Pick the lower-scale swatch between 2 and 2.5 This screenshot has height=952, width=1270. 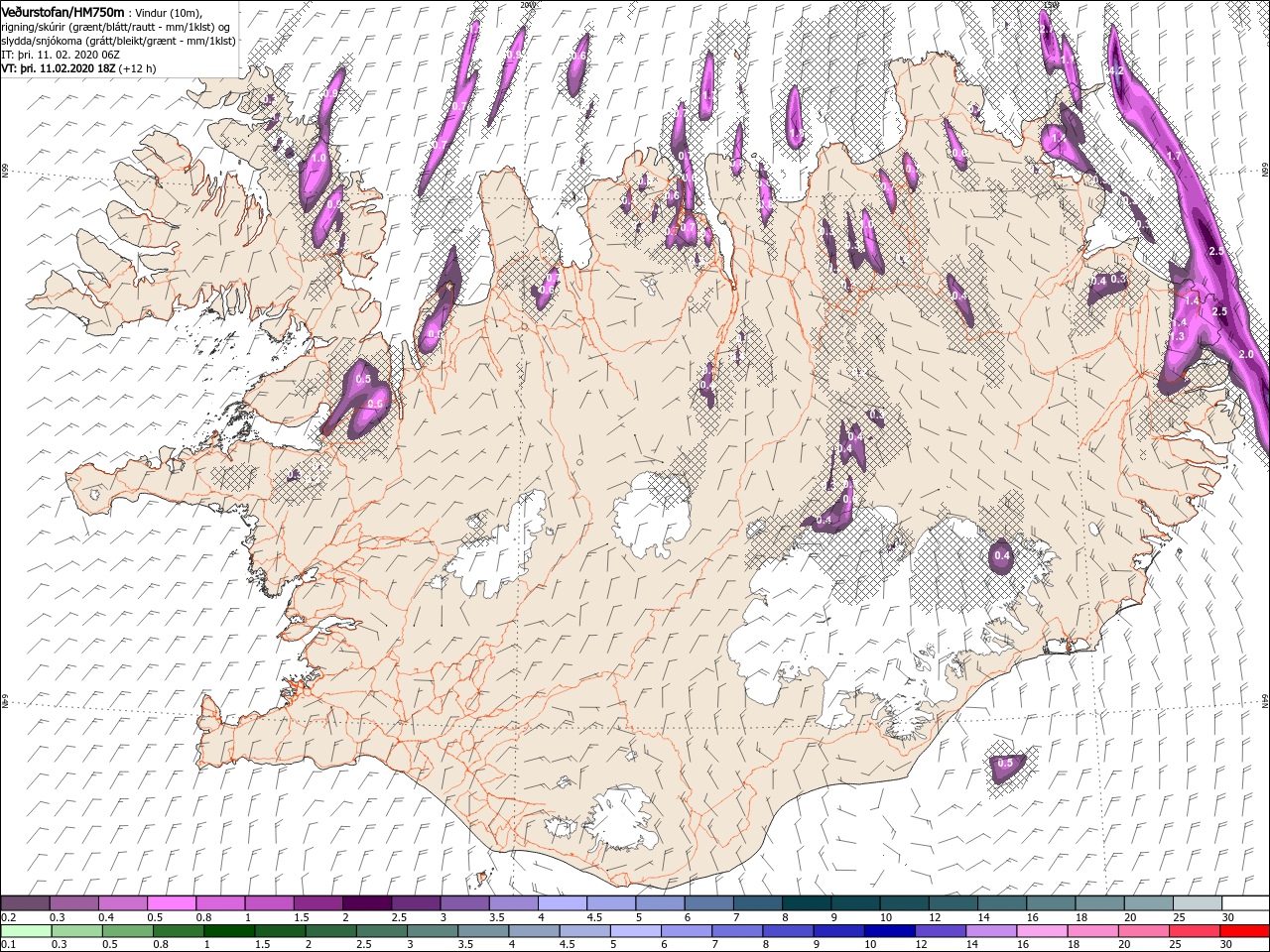click(x=330, y=931)
